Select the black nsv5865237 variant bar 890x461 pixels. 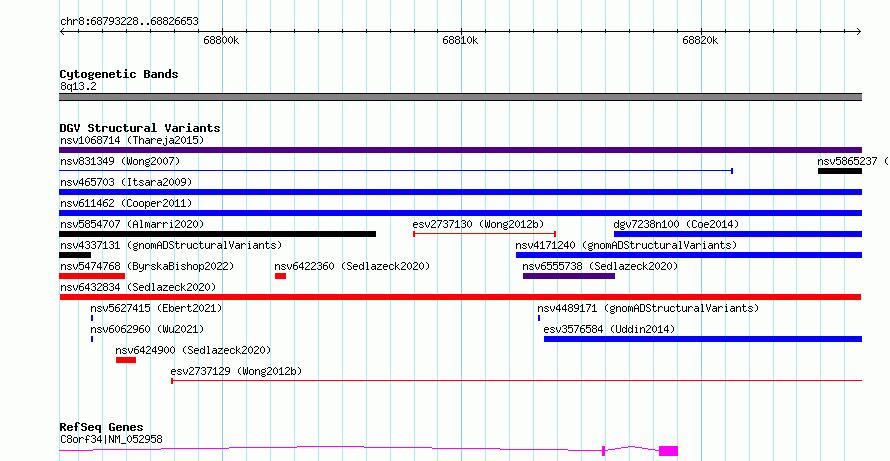coord(840,171)
